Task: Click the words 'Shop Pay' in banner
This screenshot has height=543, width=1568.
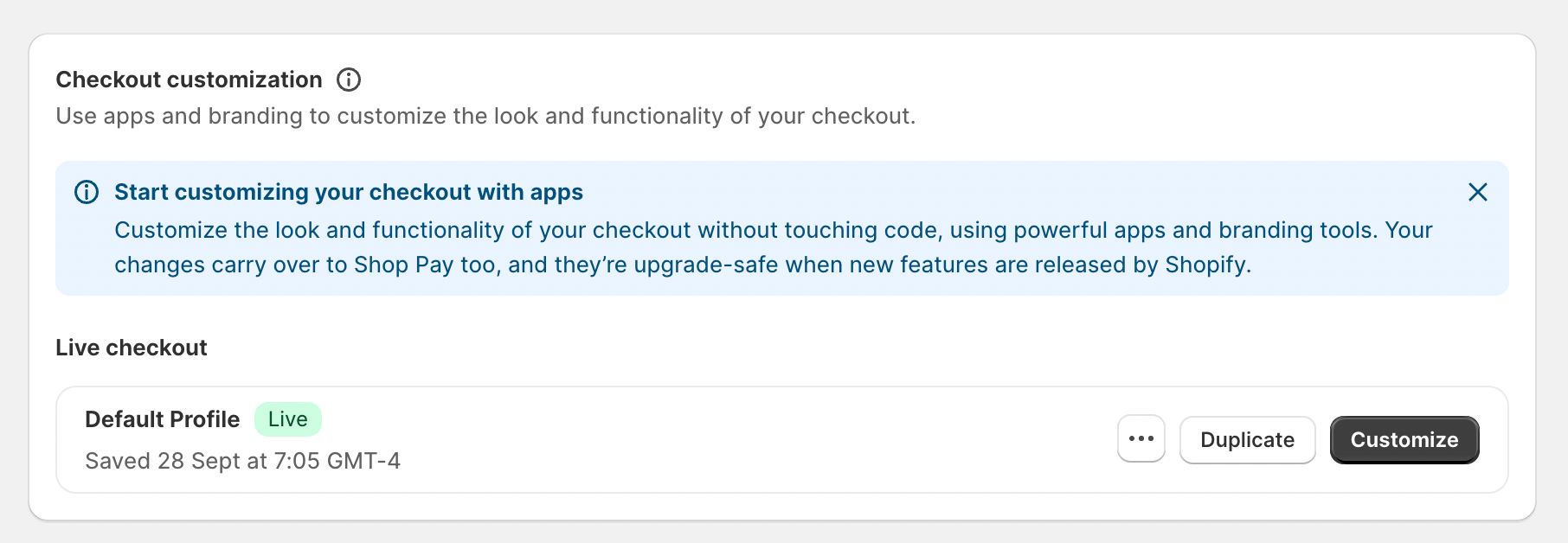Action: pos(403,265)
